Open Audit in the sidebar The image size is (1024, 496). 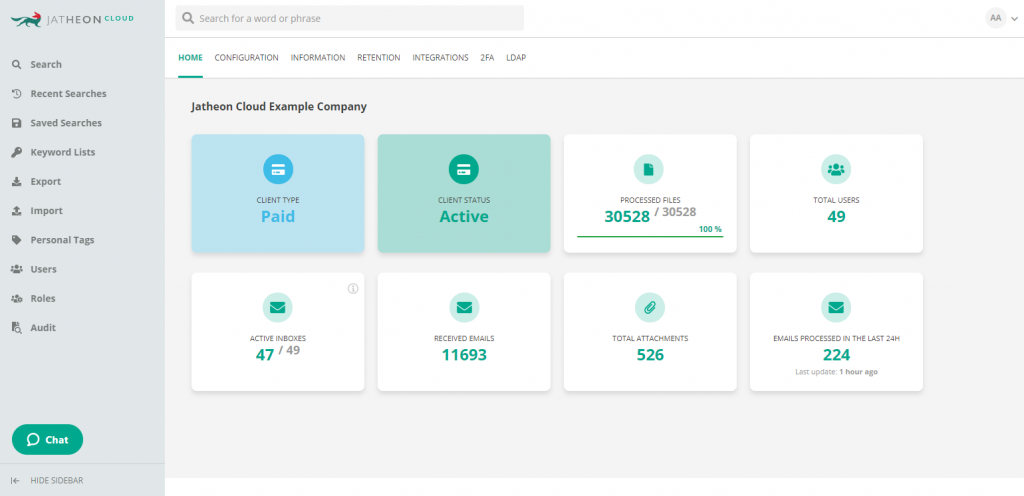[x=43, y=328]
